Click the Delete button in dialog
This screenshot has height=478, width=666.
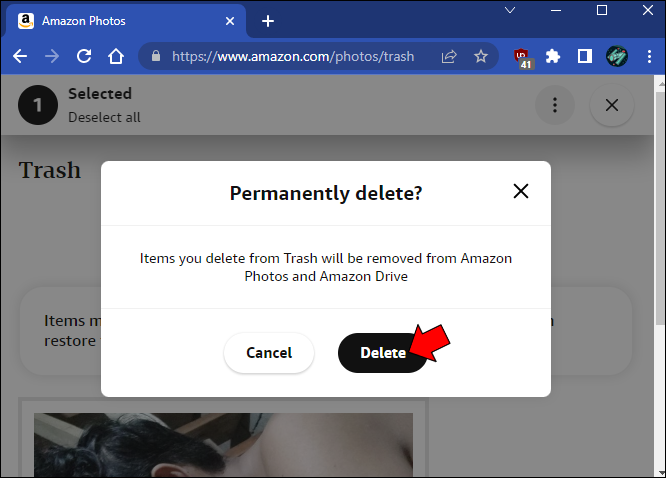(382, 353)
